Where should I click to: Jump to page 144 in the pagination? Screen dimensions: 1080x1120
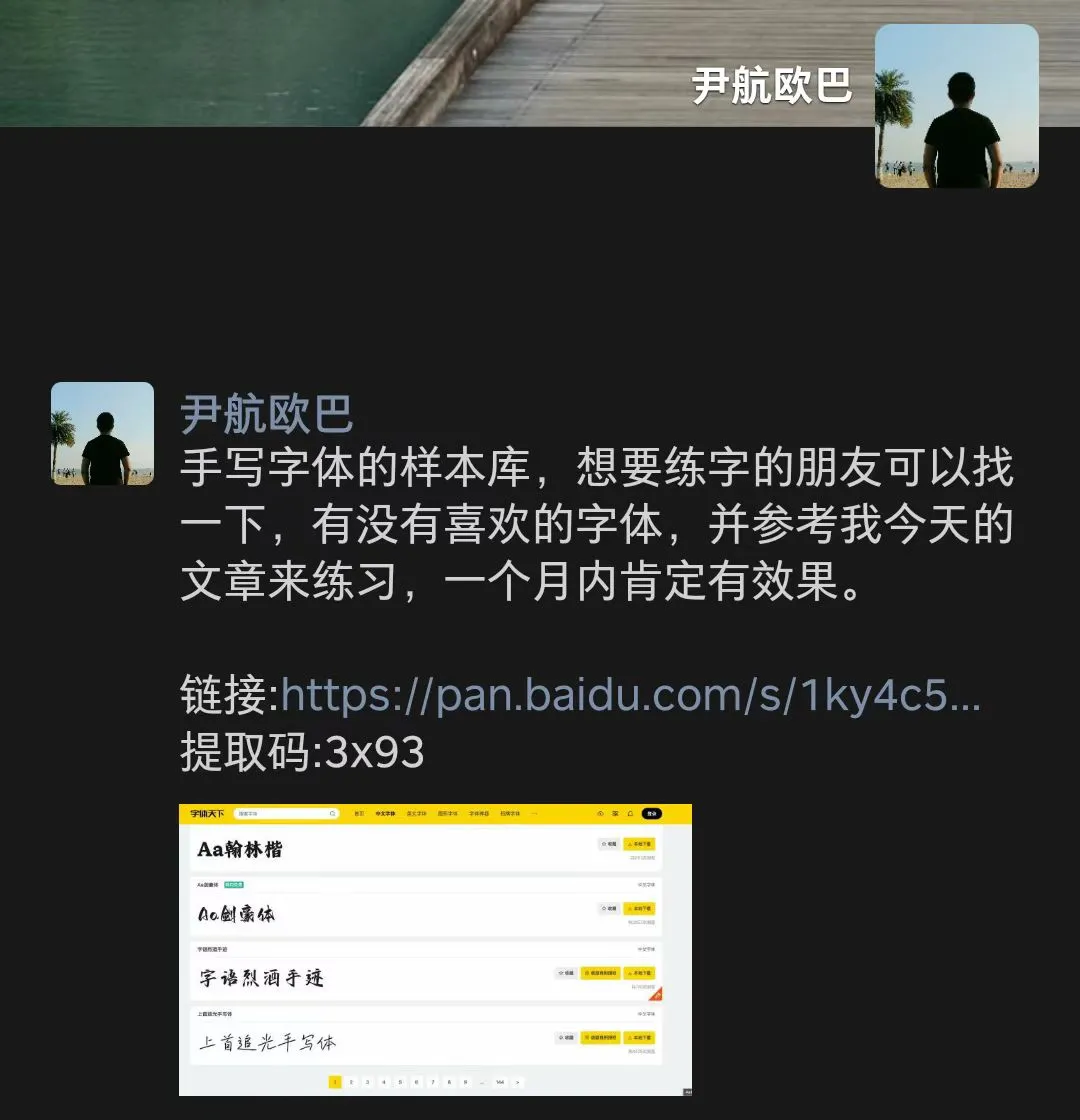click(500, 1082)
